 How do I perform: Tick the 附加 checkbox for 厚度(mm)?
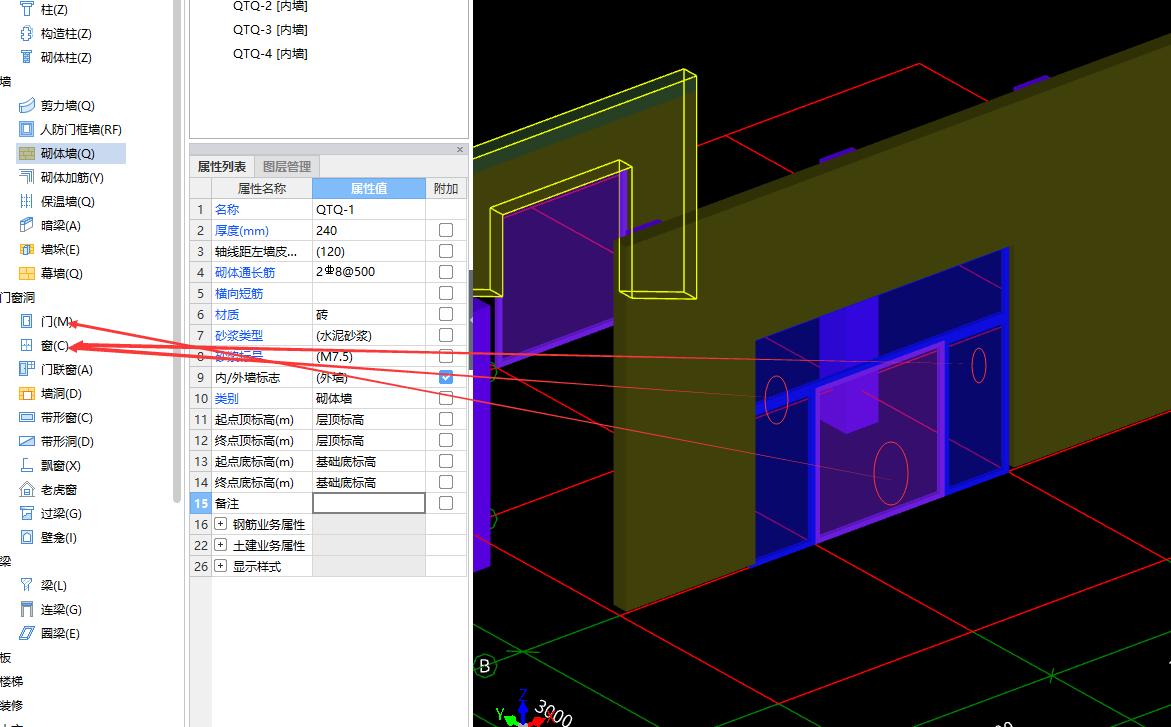coord(446,230)
